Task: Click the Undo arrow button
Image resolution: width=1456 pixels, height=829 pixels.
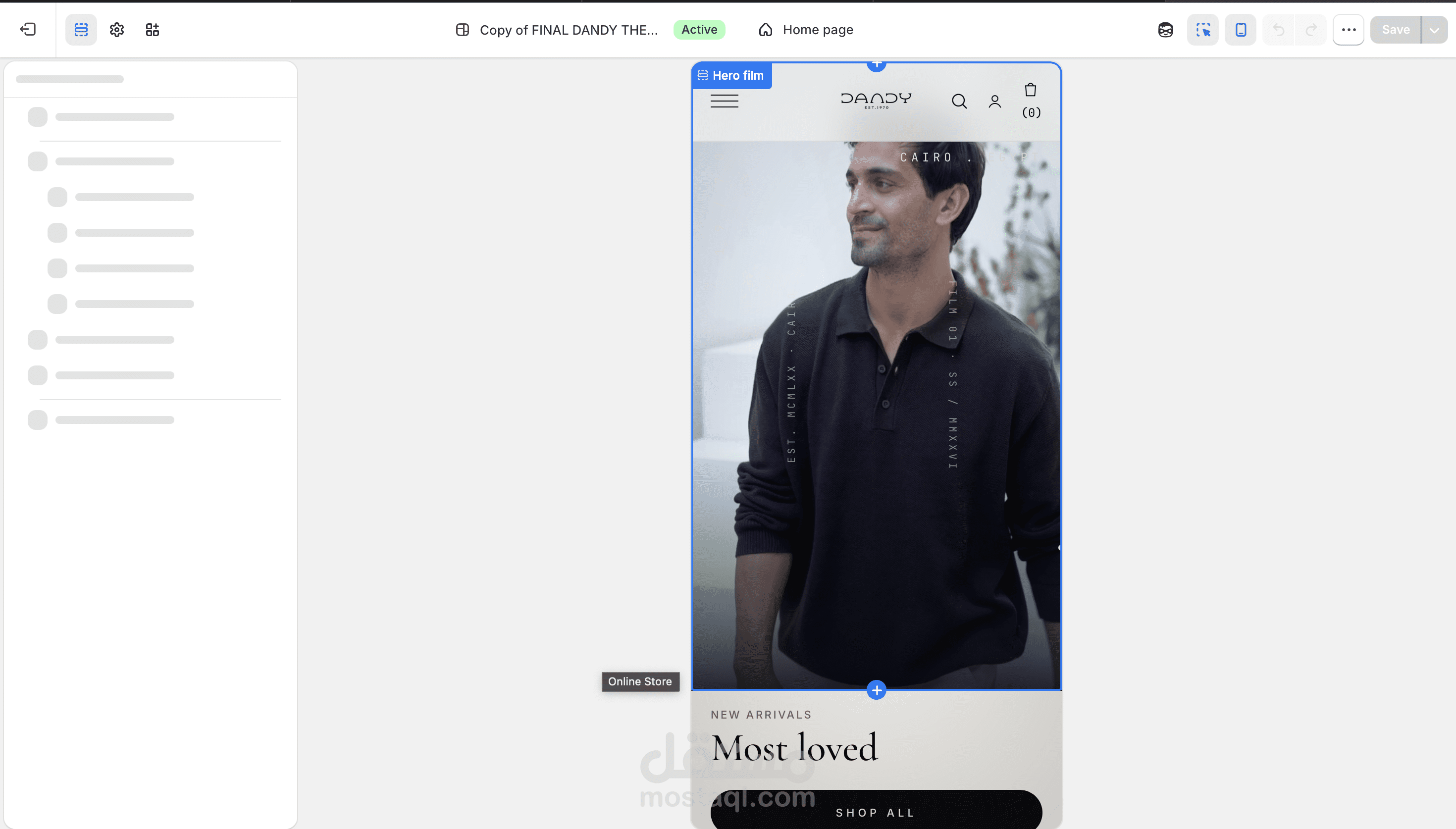Action: (1278, 30)
